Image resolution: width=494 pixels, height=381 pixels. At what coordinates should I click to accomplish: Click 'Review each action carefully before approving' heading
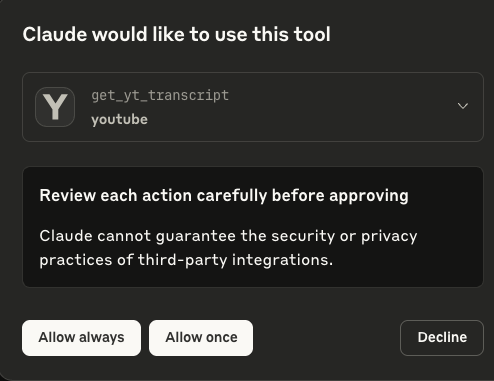pyautogui.click(x=224, y=196)
